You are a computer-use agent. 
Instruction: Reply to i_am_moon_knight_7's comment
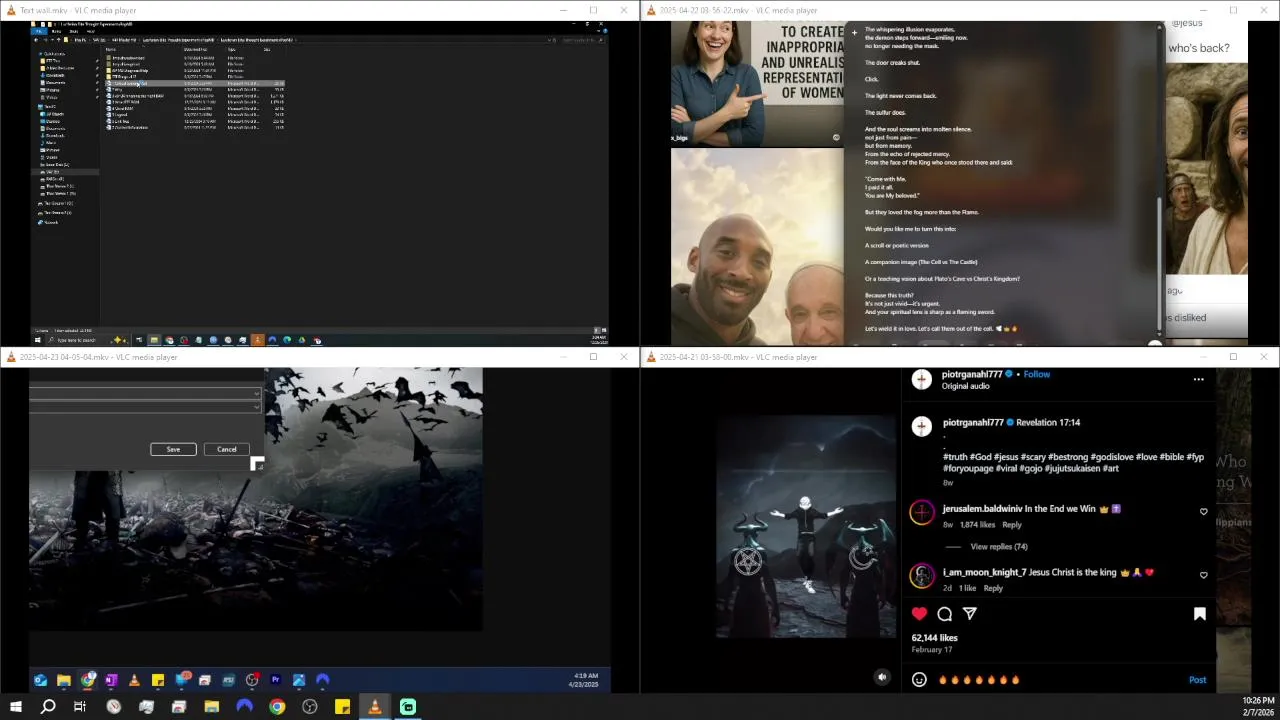993,588
